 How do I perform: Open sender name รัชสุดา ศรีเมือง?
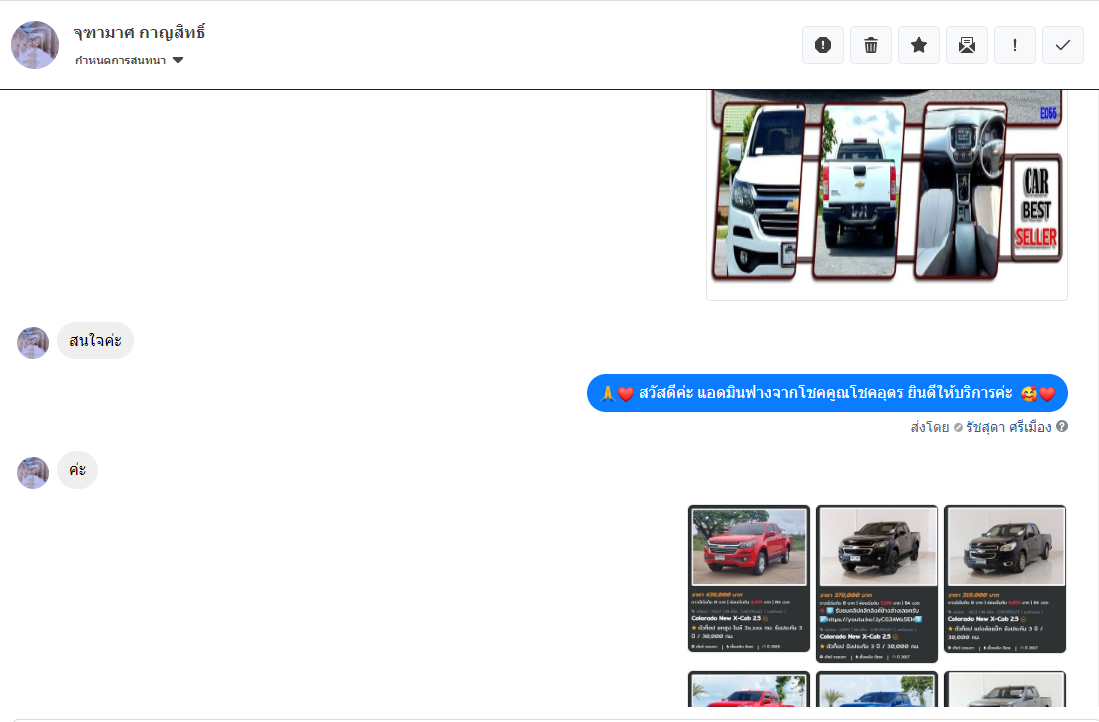[1009, 427]
